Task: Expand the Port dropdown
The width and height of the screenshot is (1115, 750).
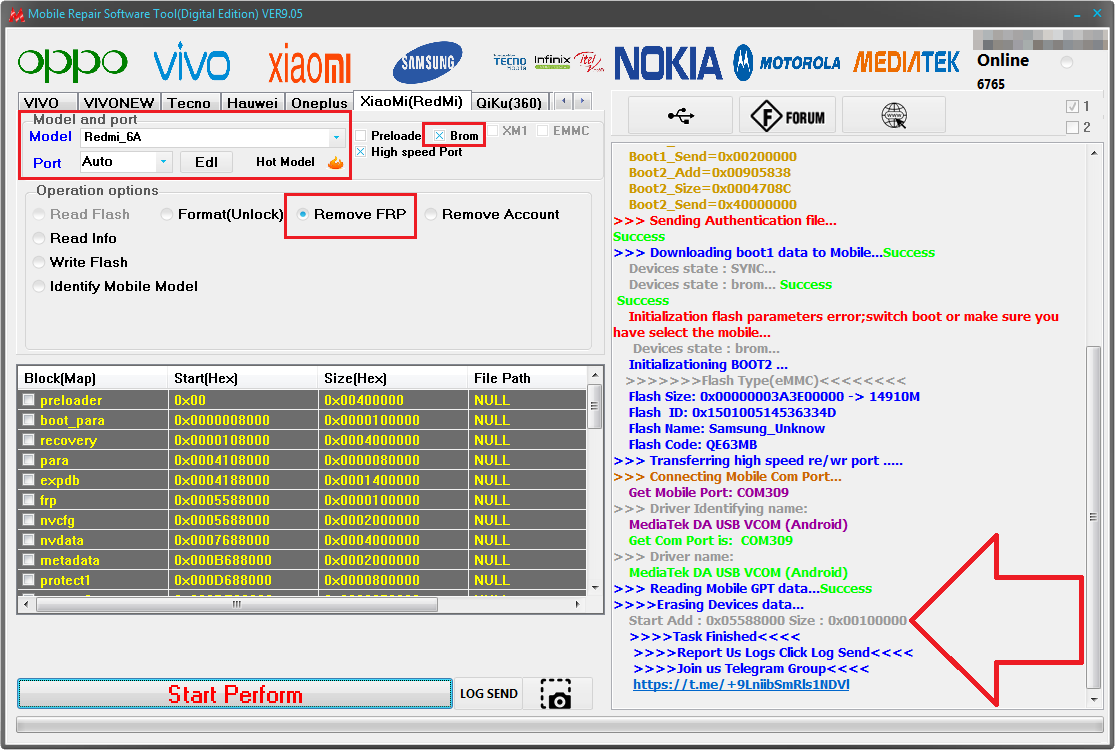Action: (163, 162)
